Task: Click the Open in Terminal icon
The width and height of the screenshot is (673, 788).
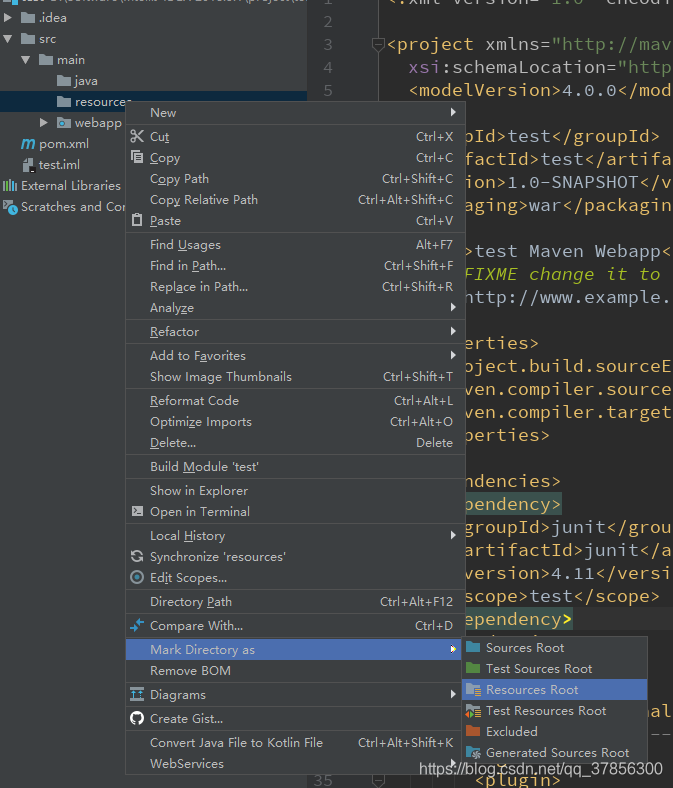Action: pyautogui.click(x=137, y=511)
